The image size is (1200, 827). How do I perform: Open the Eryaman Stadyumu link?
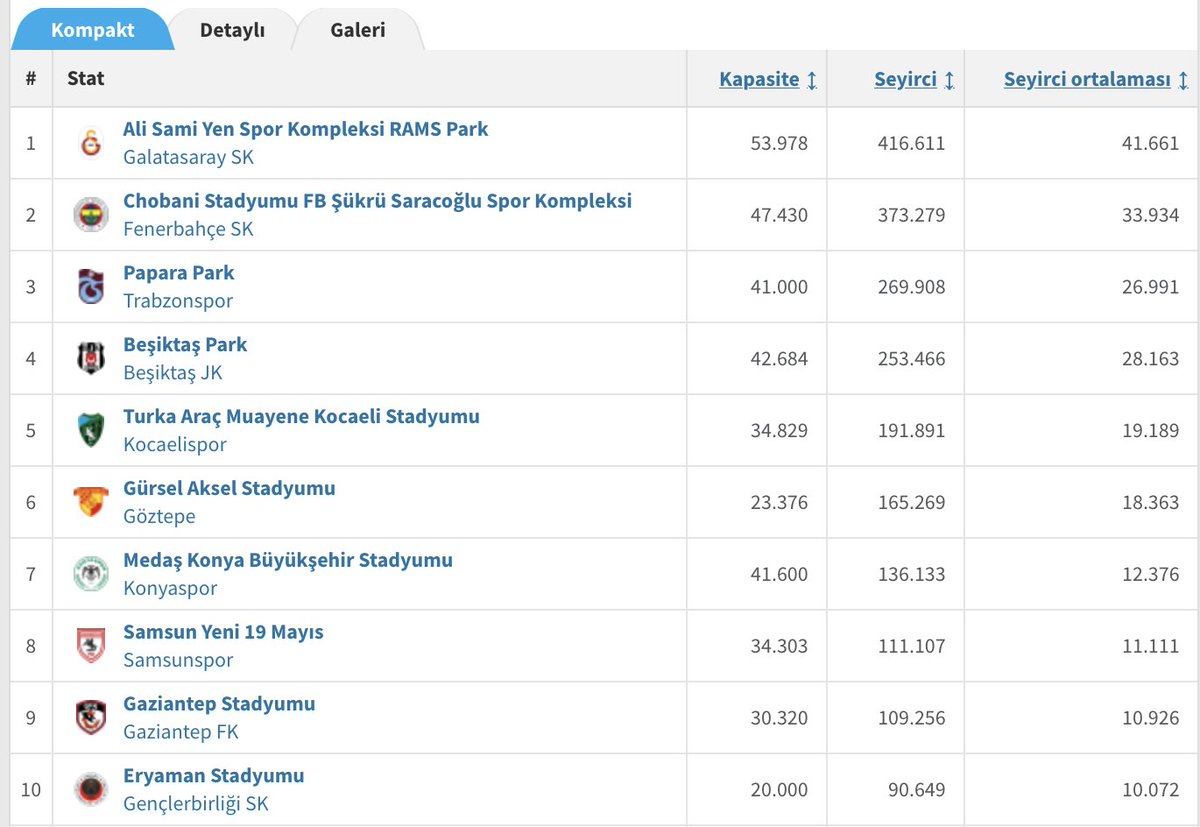click(x=213, y=777)
